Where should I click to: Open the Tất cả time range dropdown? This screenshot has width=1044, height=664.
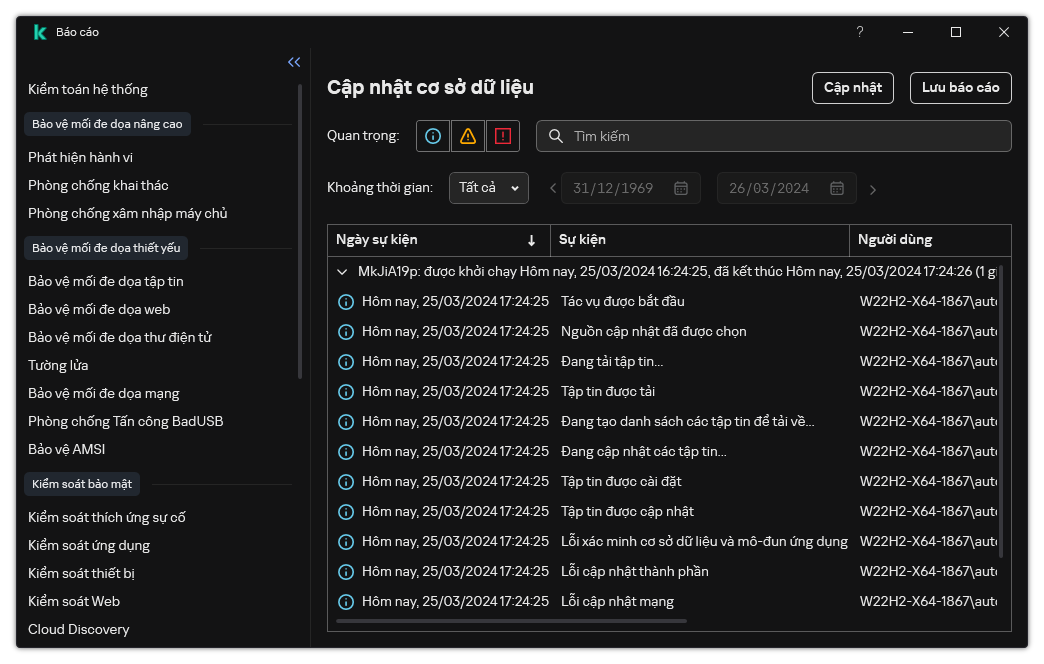(489, 188)
